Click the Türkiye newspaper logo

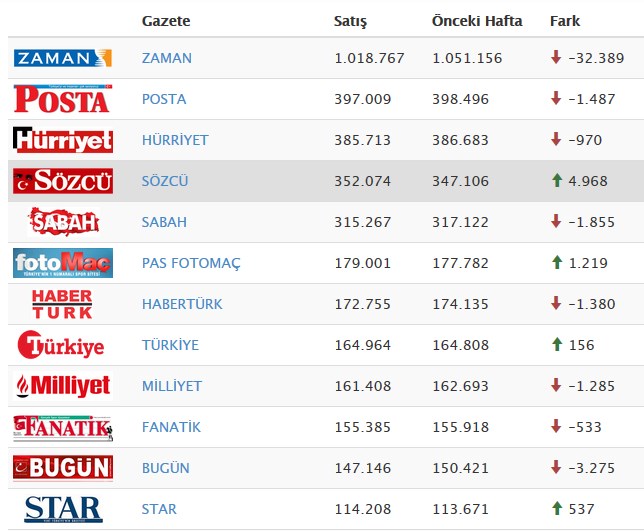coord(62,345)
